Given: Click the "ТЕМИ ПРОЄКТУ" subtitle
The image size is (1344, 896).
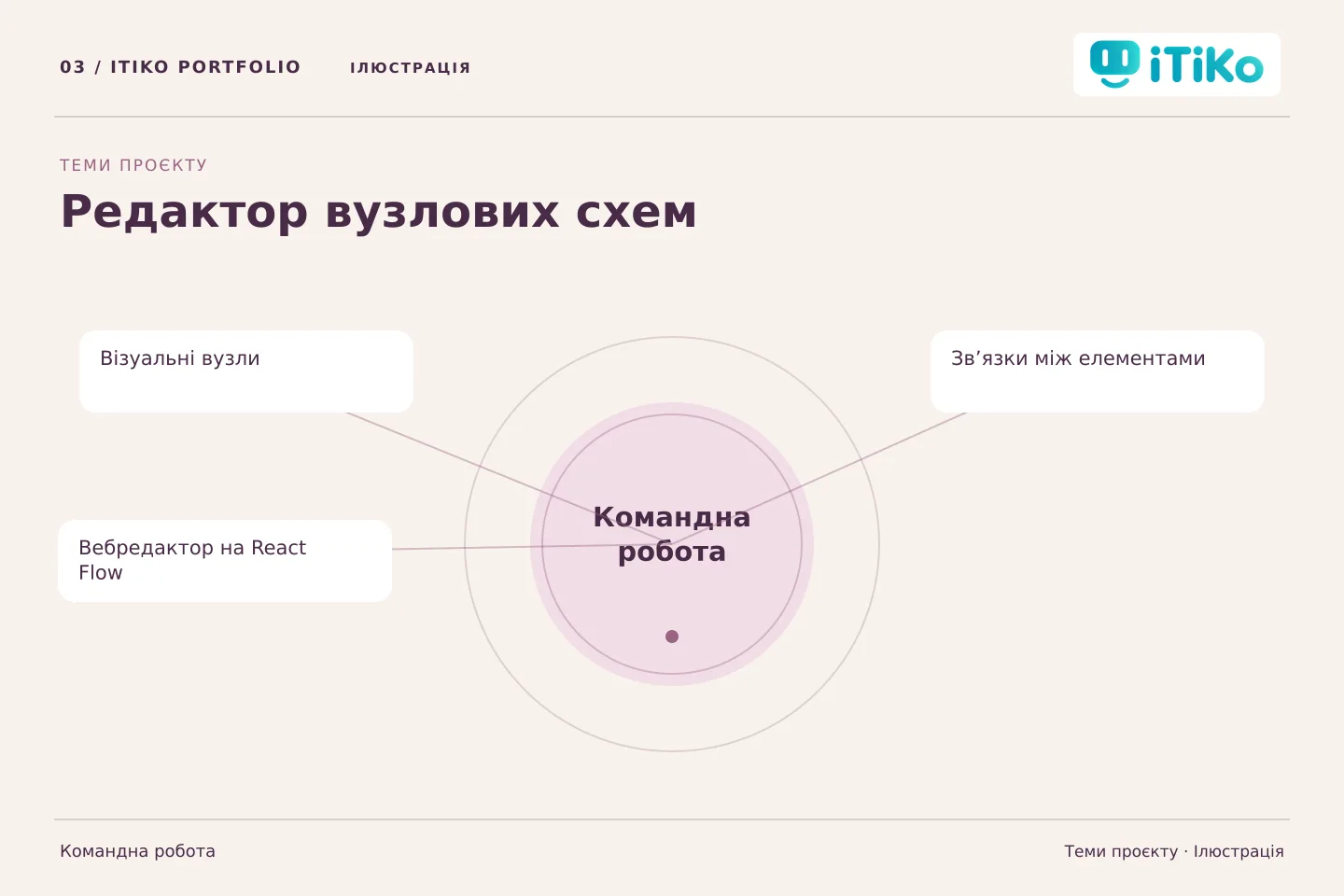Looking at the screenshot, I should click(x=133, y=165).
